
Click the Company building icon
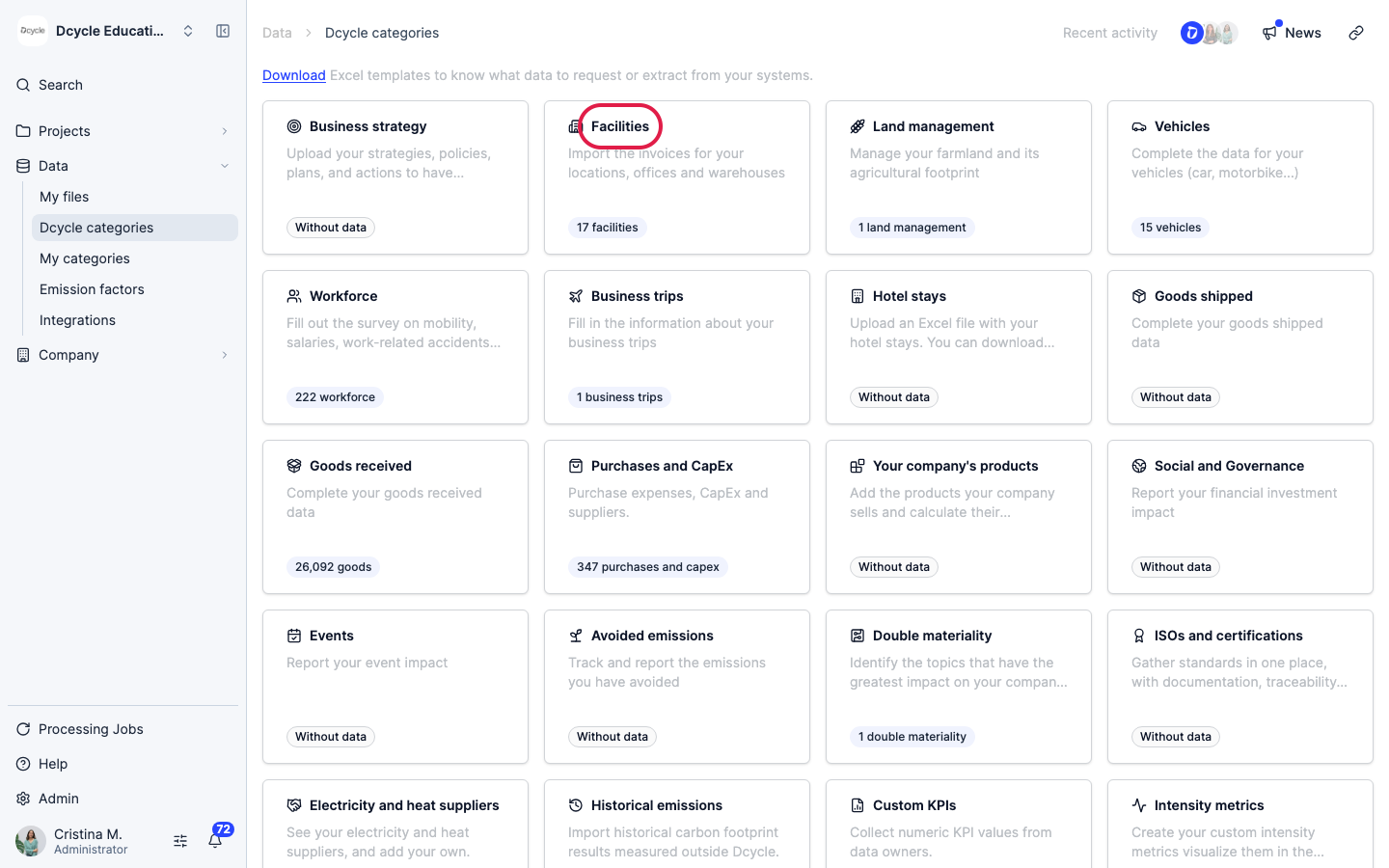pyautogui.click(x=23, y=355)
